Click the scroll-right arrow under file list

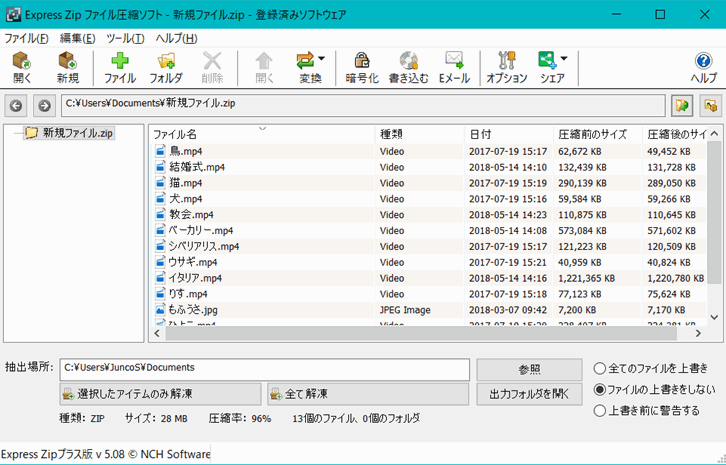(699, 333)
